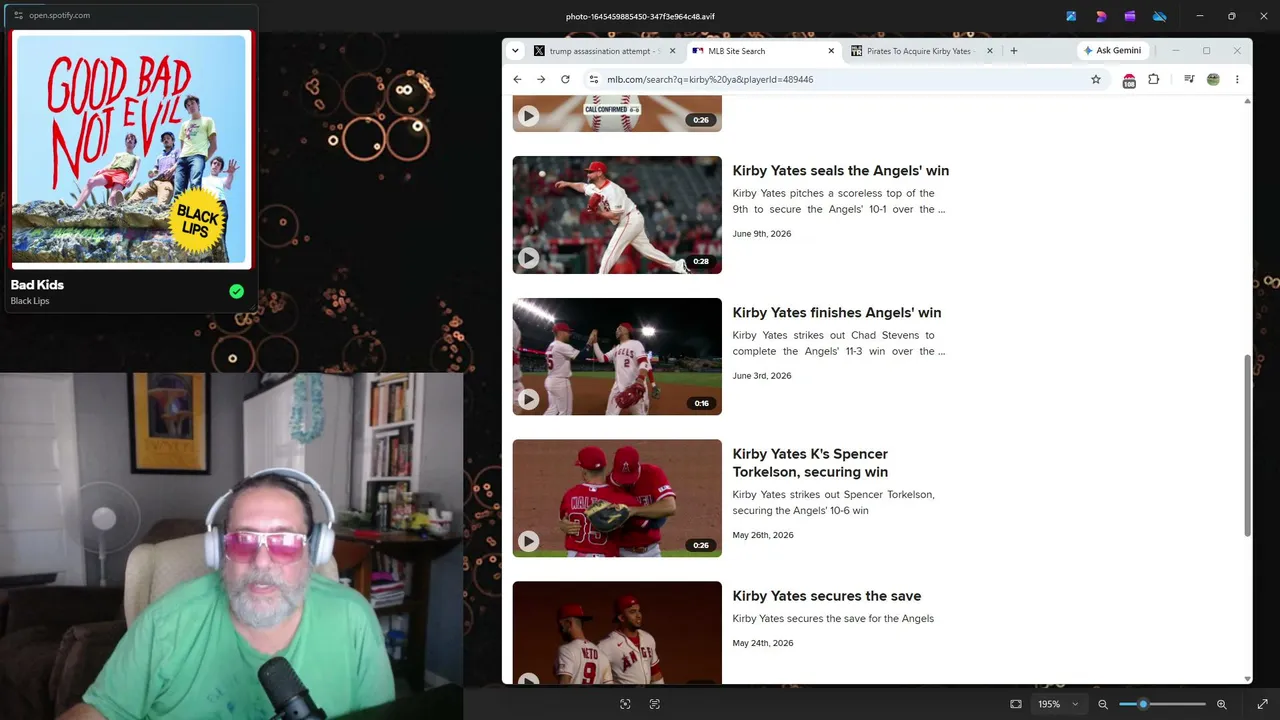Close the Pirates To Acquire Kirby Yates tab
Viewport: 1280px width, 720px height.
[990, 51]
